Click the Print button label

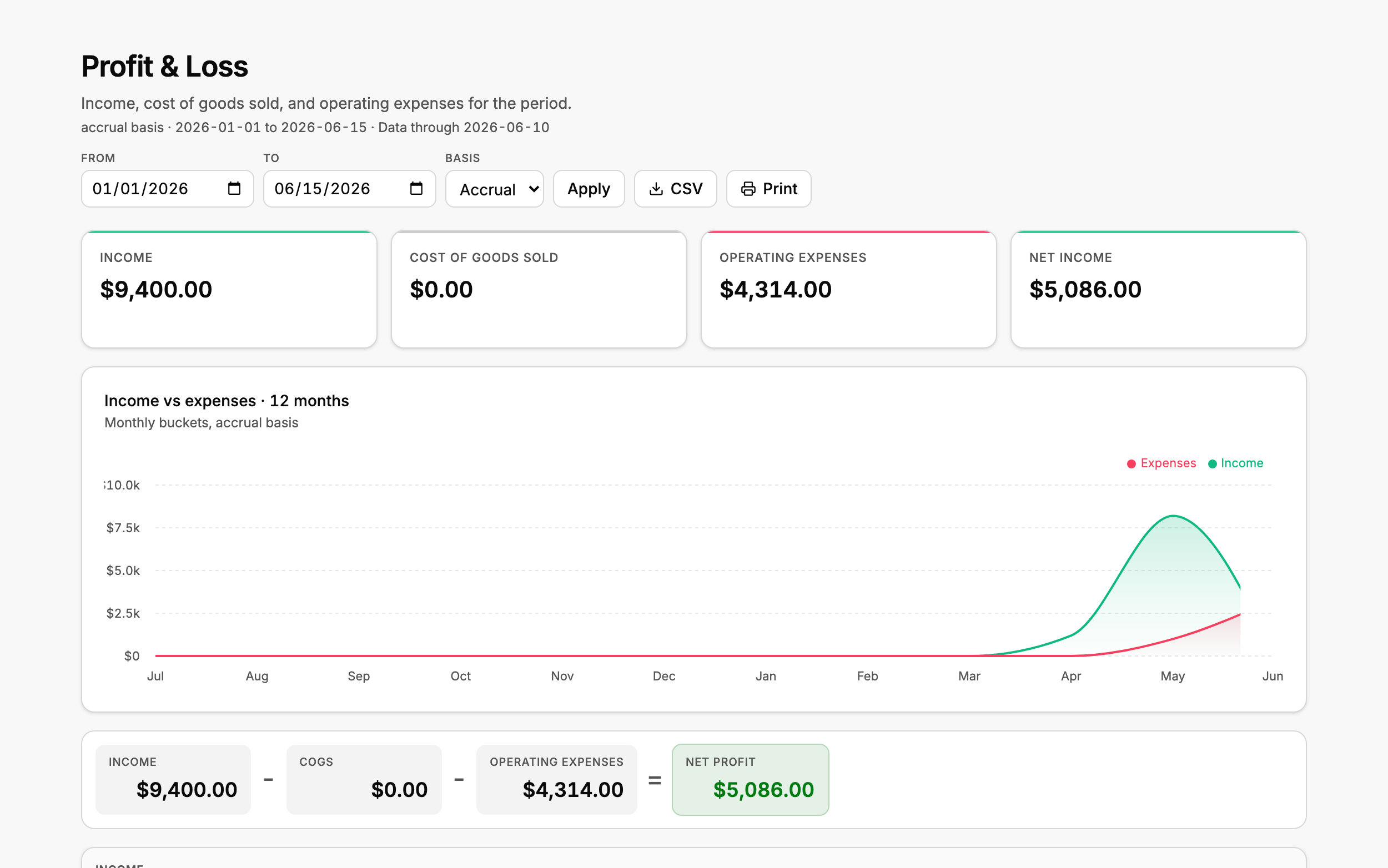point(780,189)
